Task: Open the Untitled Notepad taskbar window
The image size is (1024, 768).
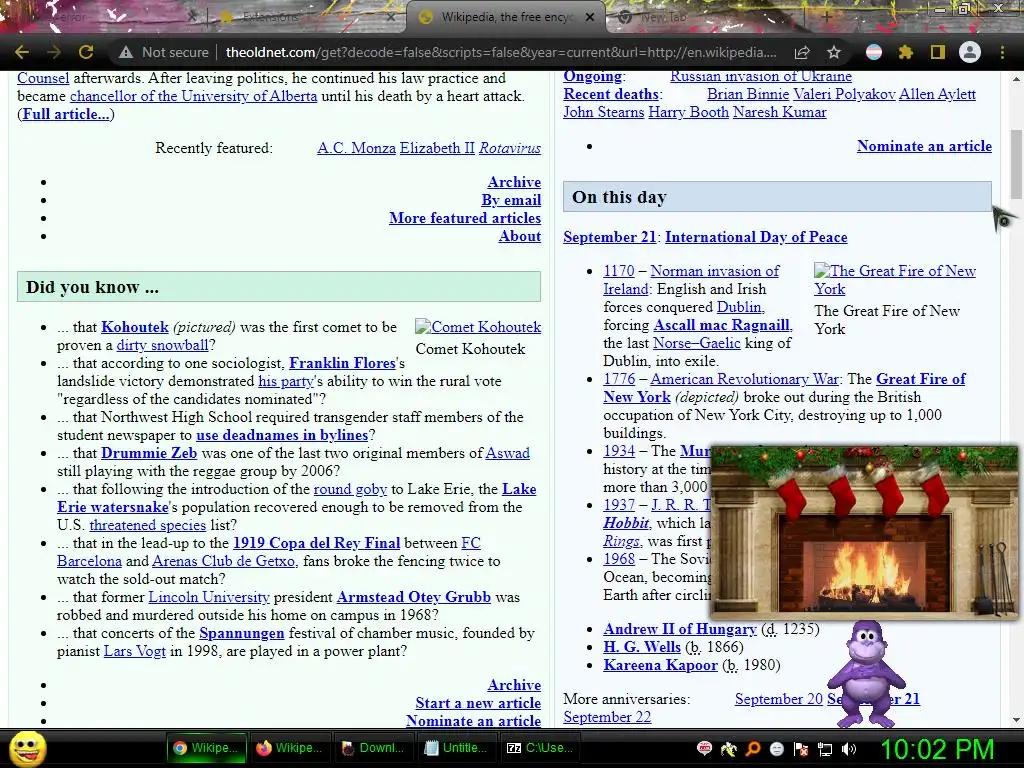Action: click(458, 748)
